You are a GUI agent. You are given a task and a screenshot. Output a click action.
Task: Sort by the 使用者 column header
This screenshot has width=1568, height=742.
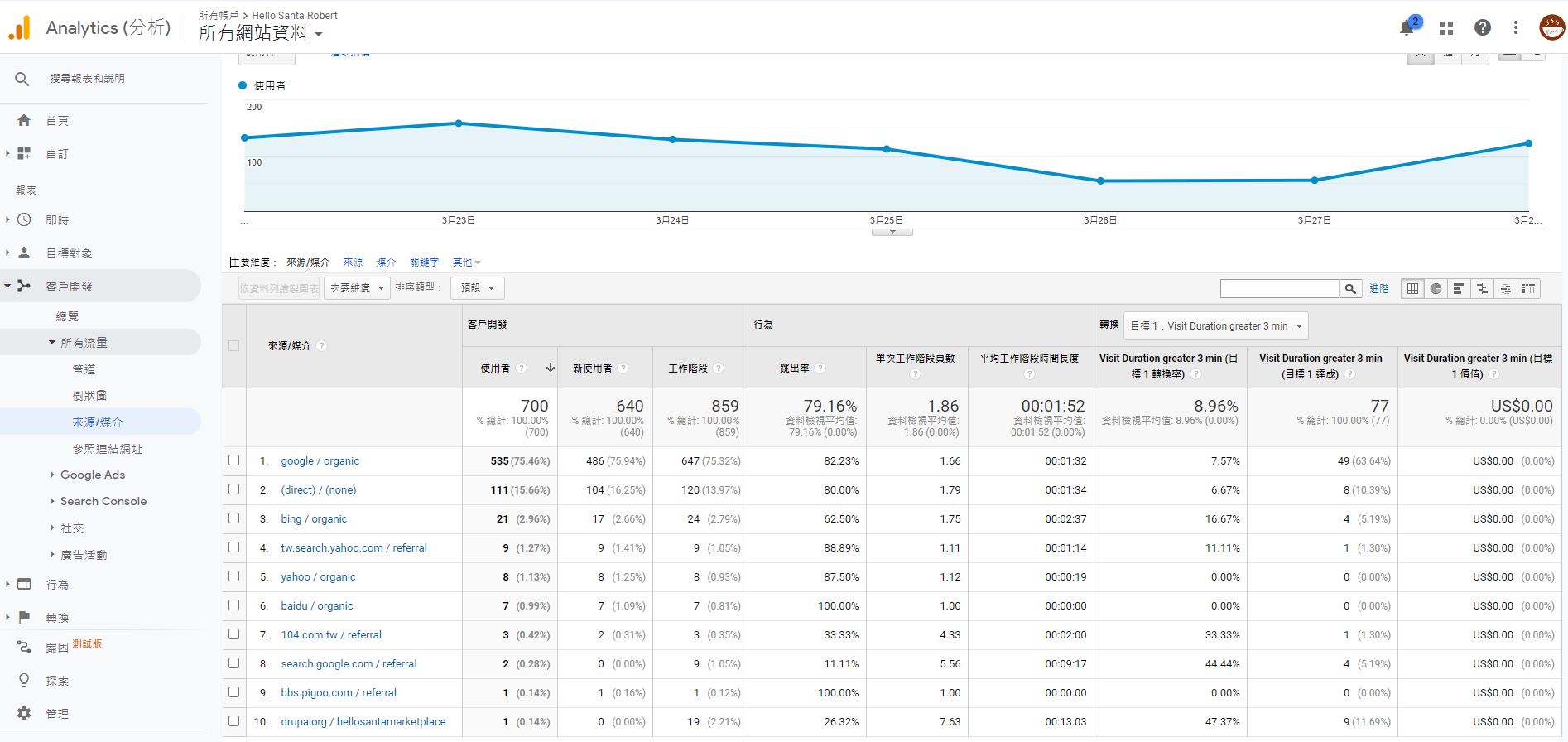click(x=495, y=369)
